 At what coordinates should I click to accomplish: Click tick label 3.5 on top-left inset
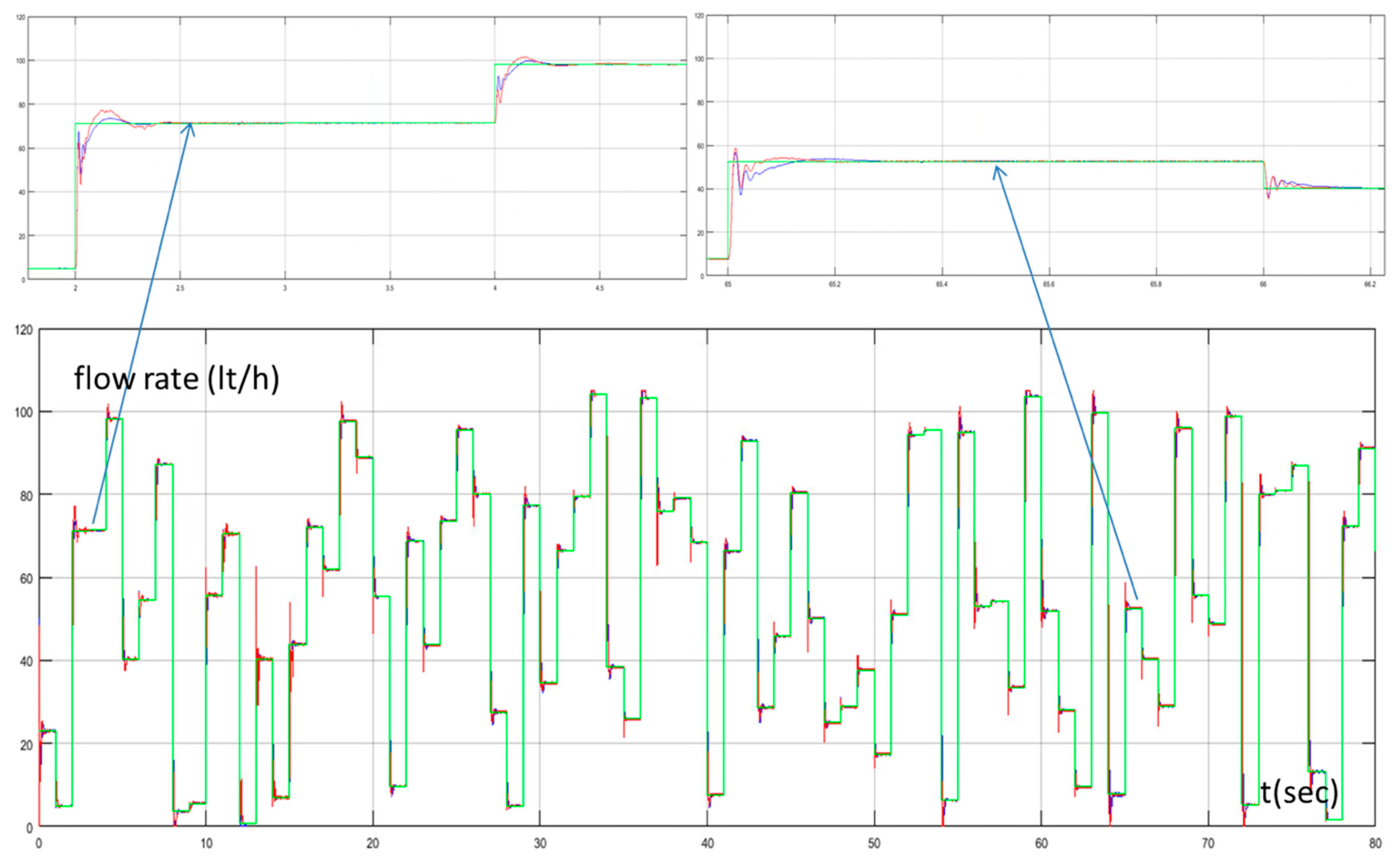tap(389, 288)
